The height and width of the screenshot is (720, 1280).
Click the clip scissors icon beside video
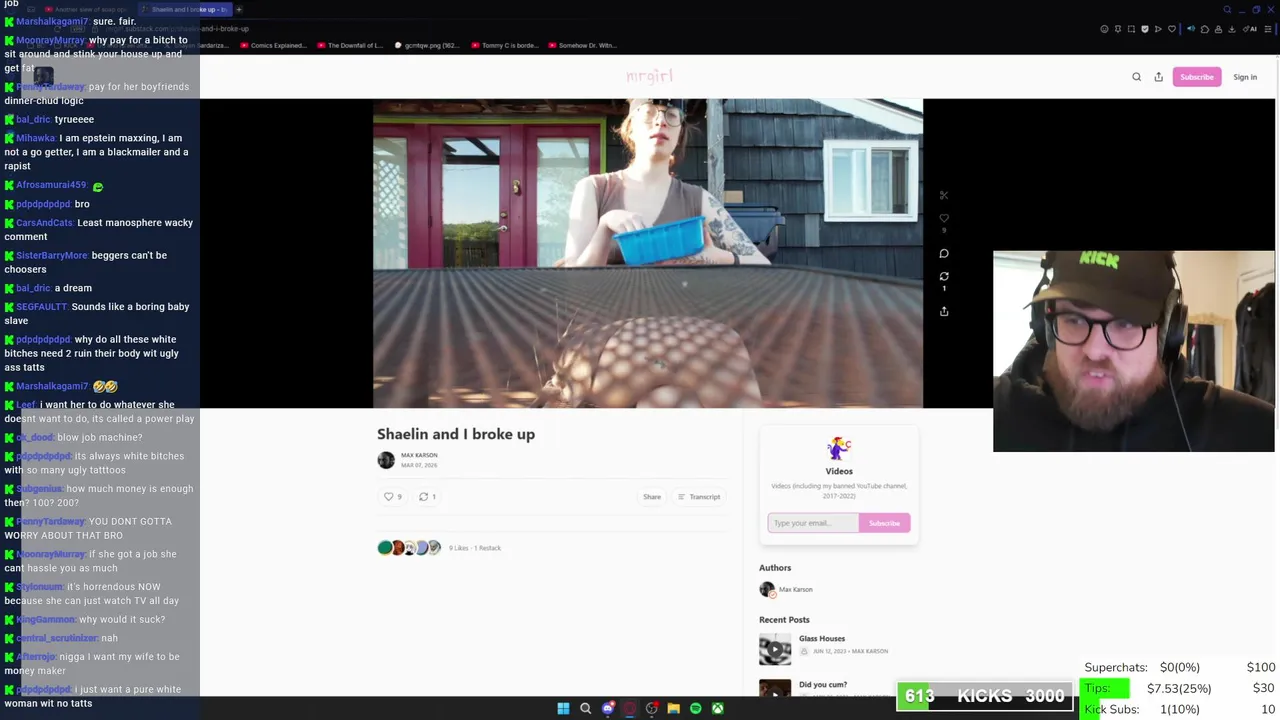pos(943,195)
